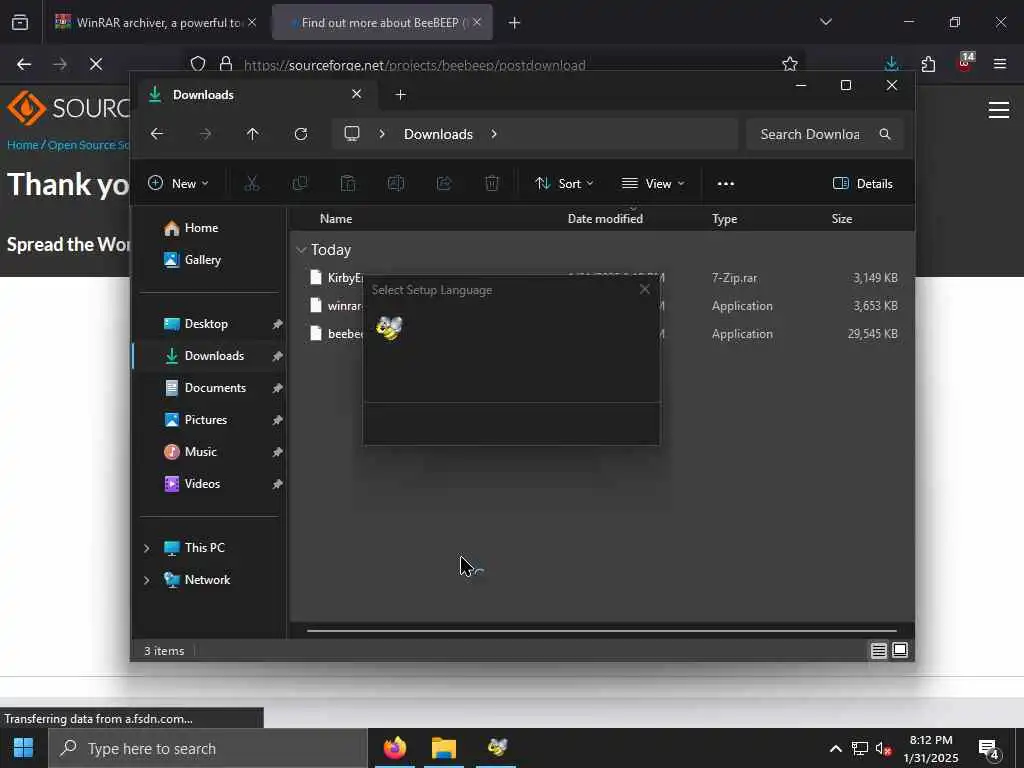Open the See more three-dots menu
The width and height of the screenshot is (1024, 768).
[726, 184]
